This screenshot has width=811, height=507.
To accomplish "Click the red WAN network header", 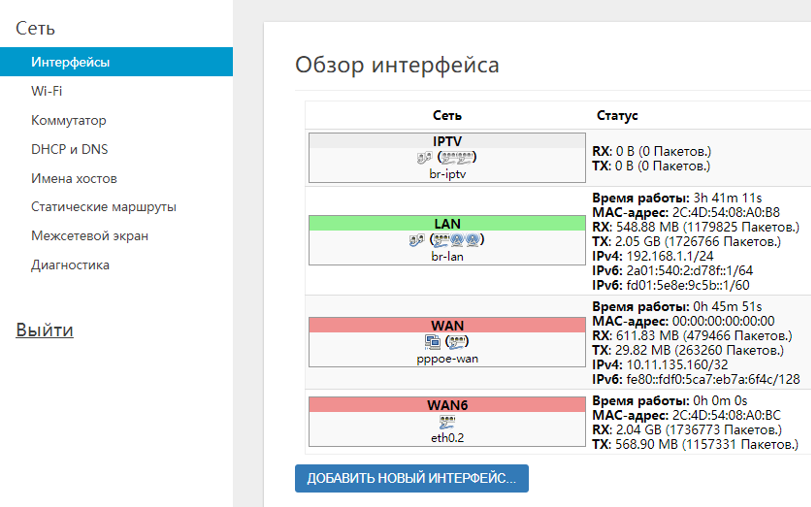I will (x=447, y=325).
